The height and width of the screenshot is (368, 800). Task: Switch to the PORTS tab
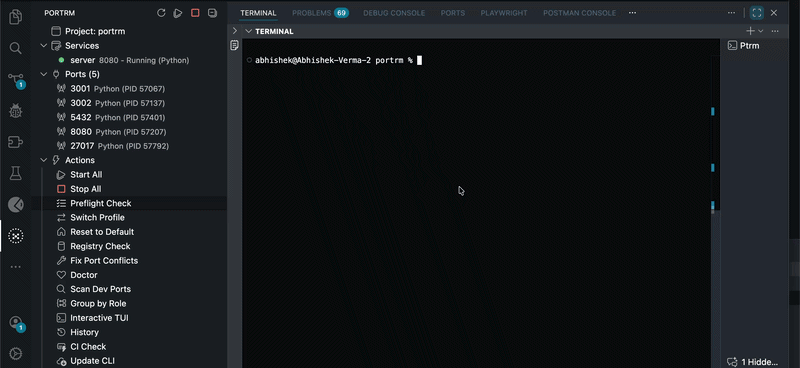pyautogui.click(x=453, y=13)
